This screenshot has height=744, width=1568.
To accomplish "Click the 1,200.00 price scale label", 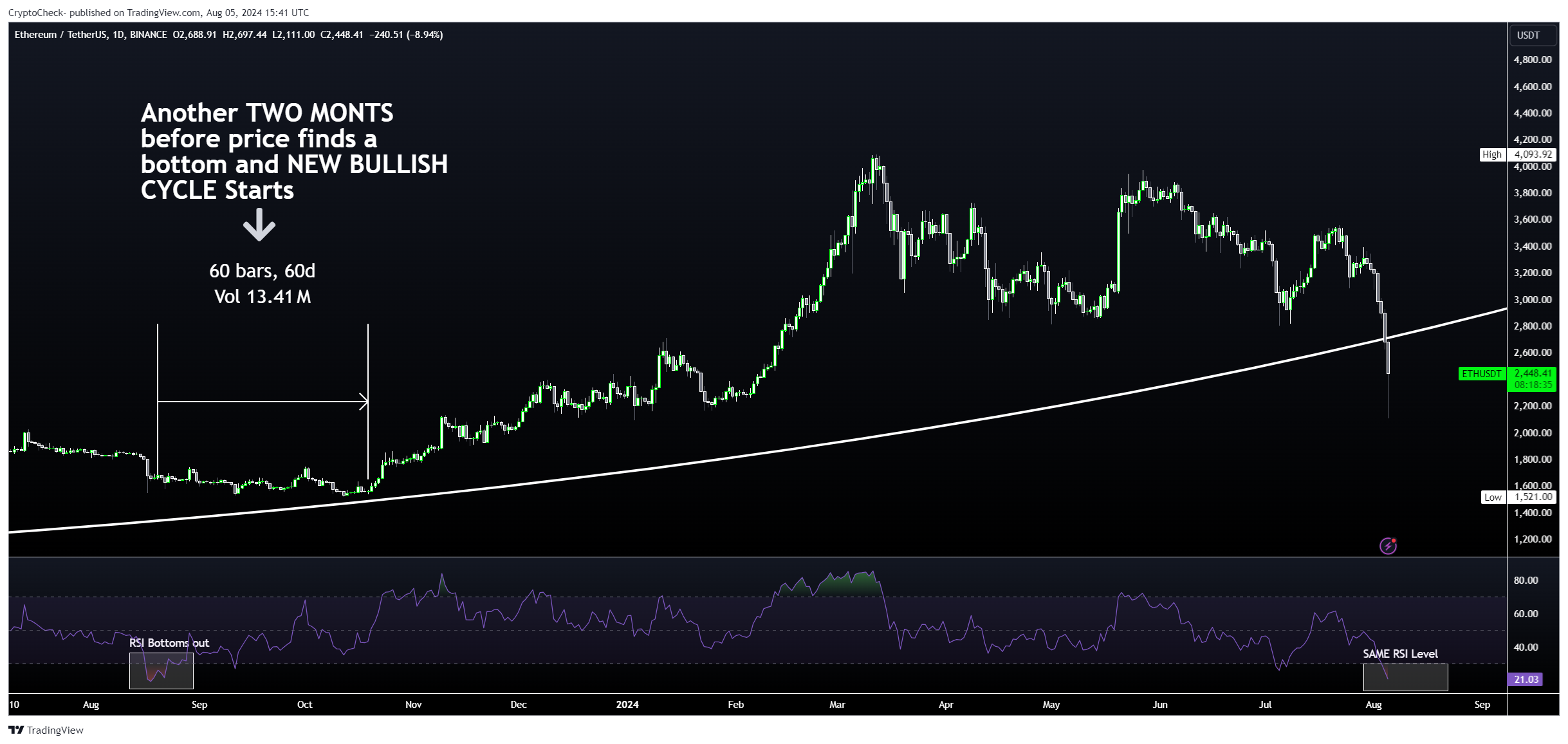I will pyautogui.click(x=1533, y=539).
